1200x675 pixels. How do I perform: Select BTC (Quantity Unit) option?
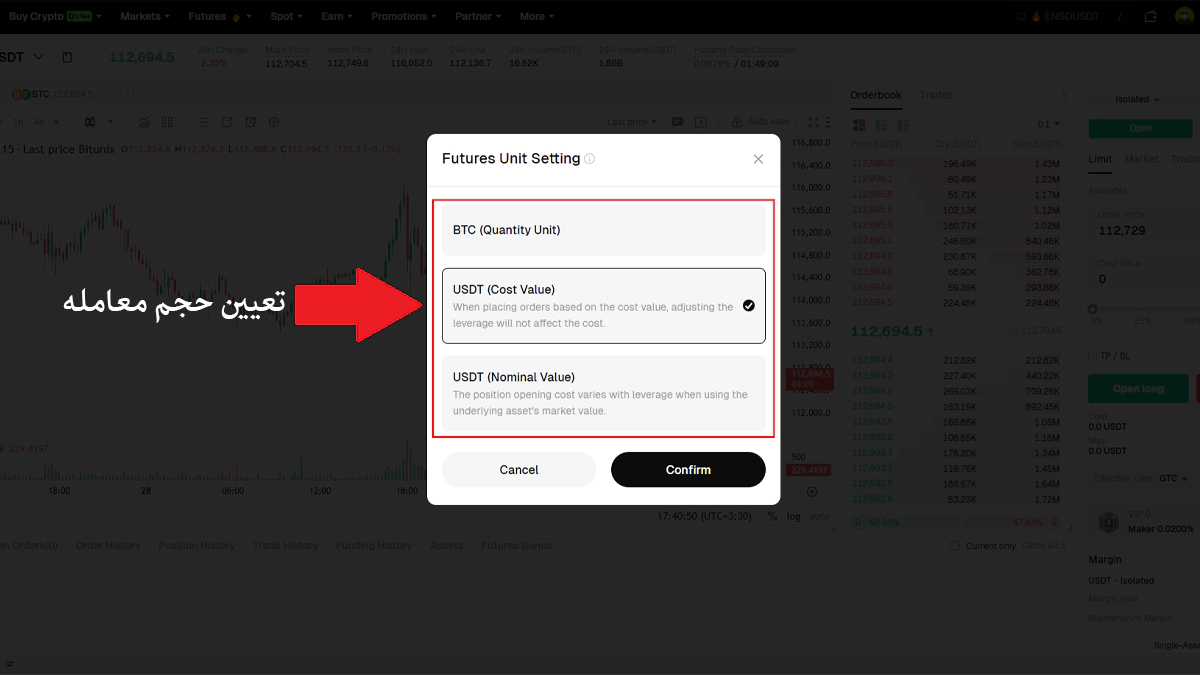604,230
